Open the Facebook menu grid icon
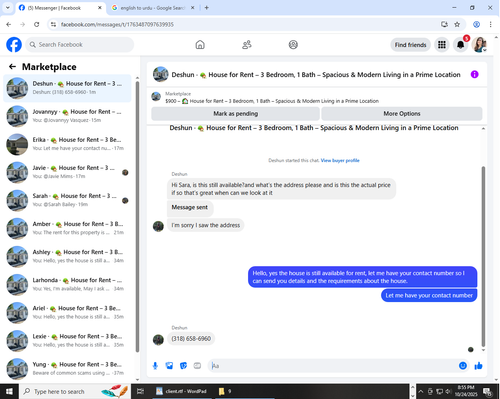The width and height of the screenshot is (500, 399). tap(442, 45)
